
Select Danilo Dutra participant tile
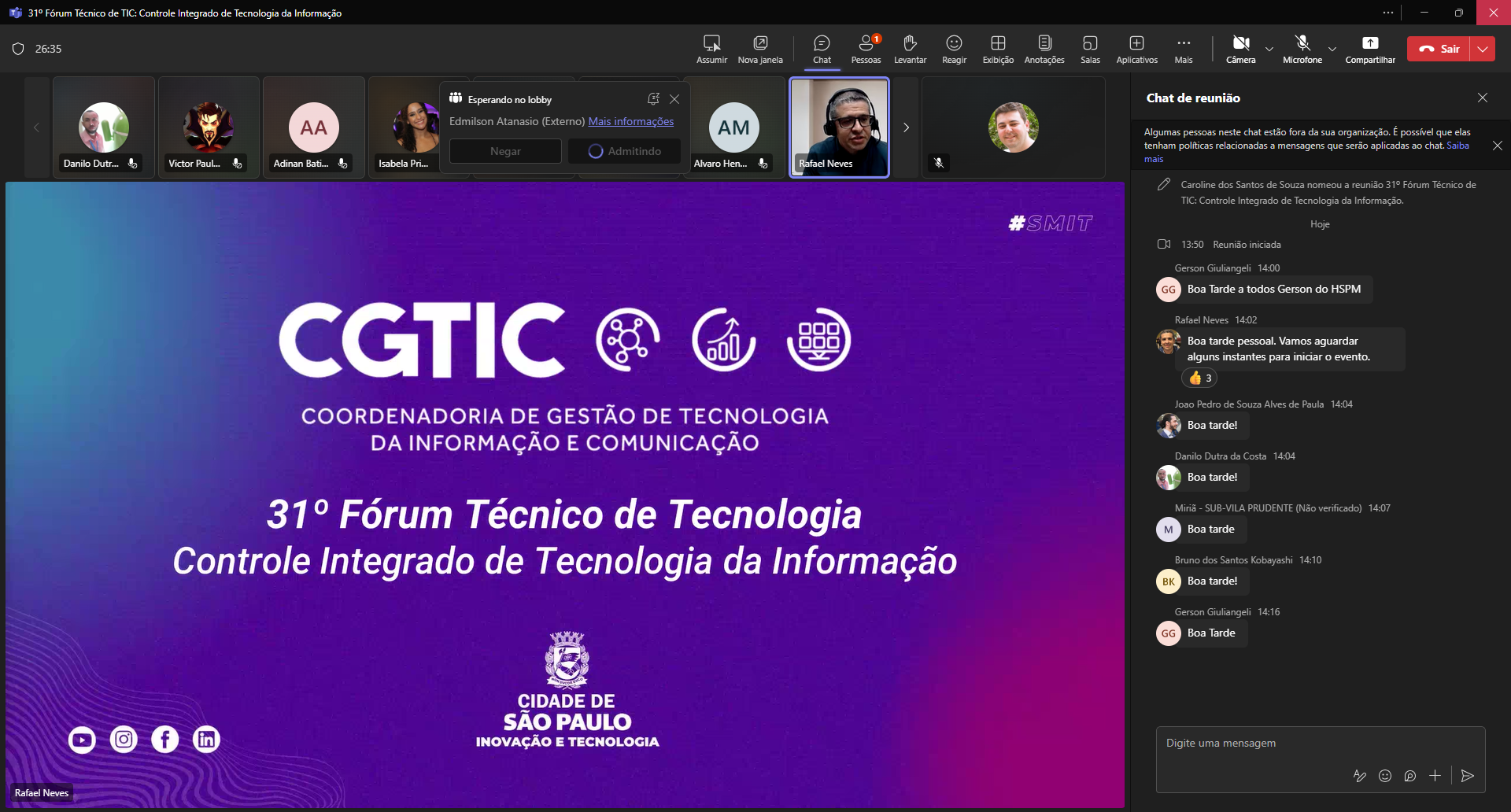103,127
